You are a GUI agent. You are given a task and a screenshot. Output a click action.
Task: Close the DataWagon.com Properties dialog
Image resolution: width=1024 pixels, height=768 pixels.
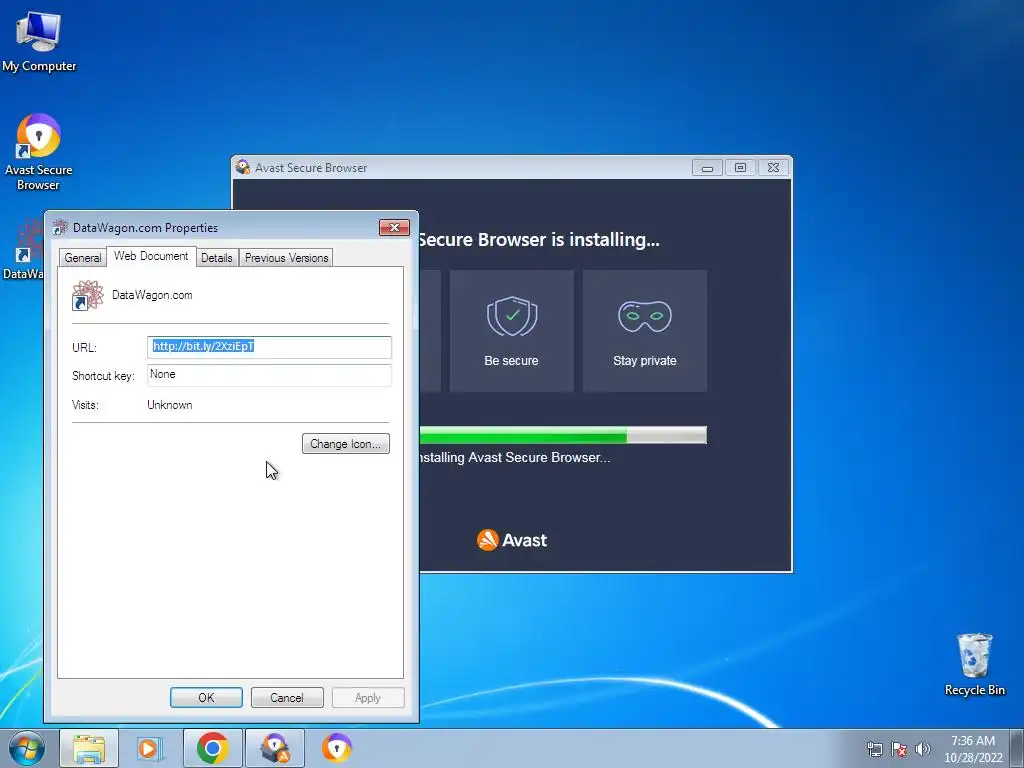pyautogui.click(x=394, y=227)
